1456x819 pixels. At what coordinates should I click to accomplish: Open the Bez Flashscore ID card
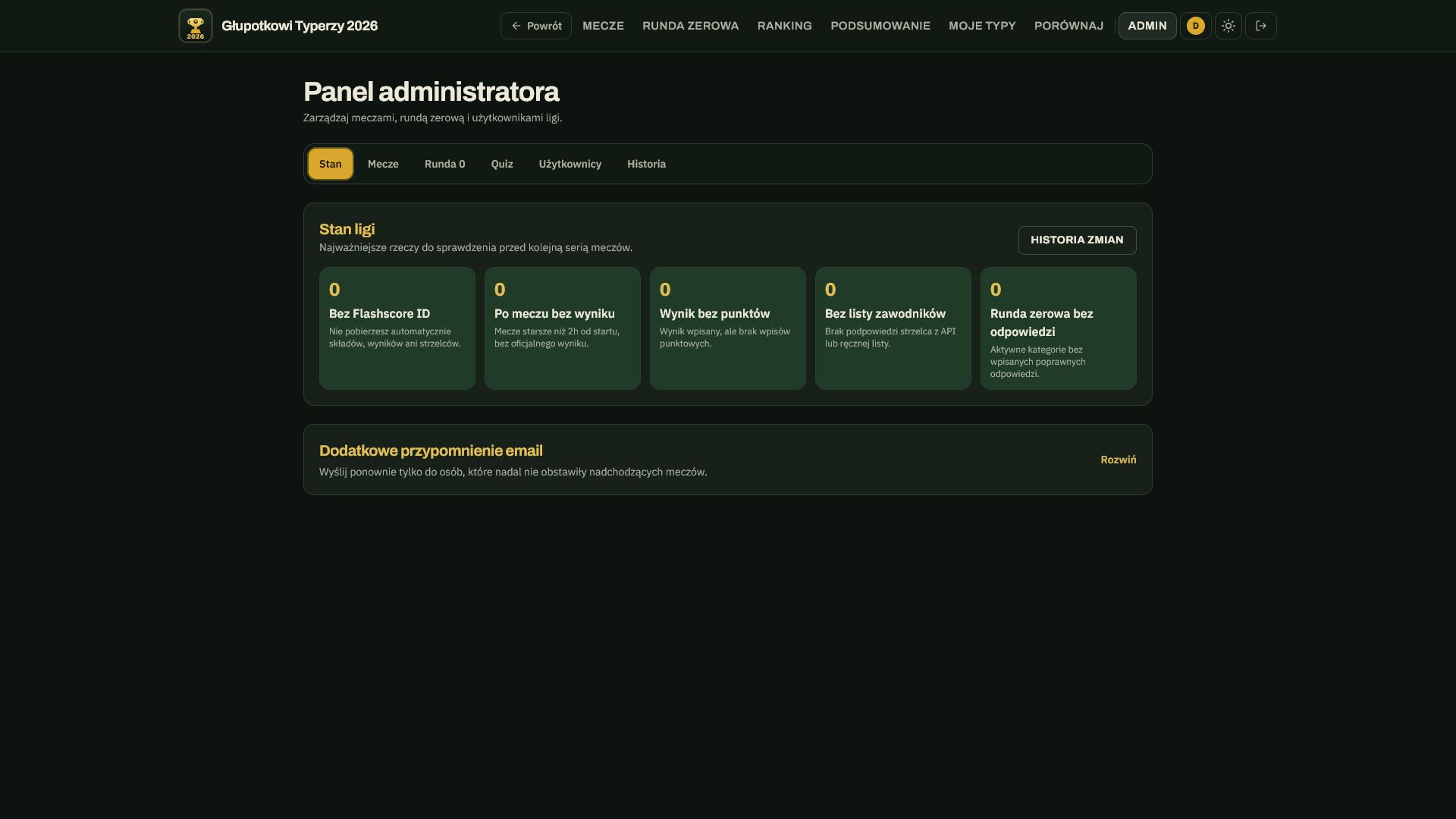coord(397,328)
